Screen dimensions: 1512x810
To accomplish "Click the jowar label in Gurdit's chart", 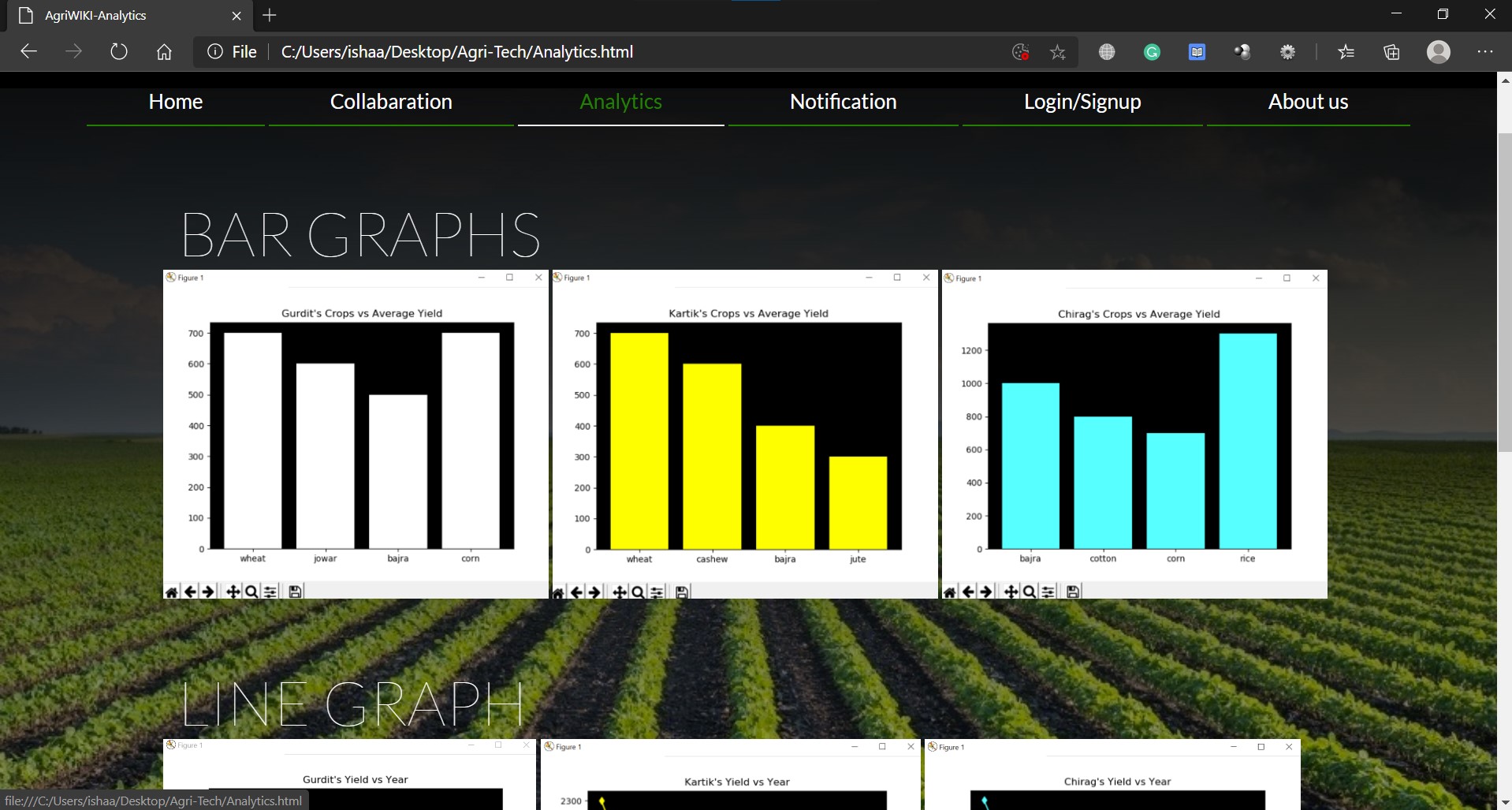I will tap(325, 558).
